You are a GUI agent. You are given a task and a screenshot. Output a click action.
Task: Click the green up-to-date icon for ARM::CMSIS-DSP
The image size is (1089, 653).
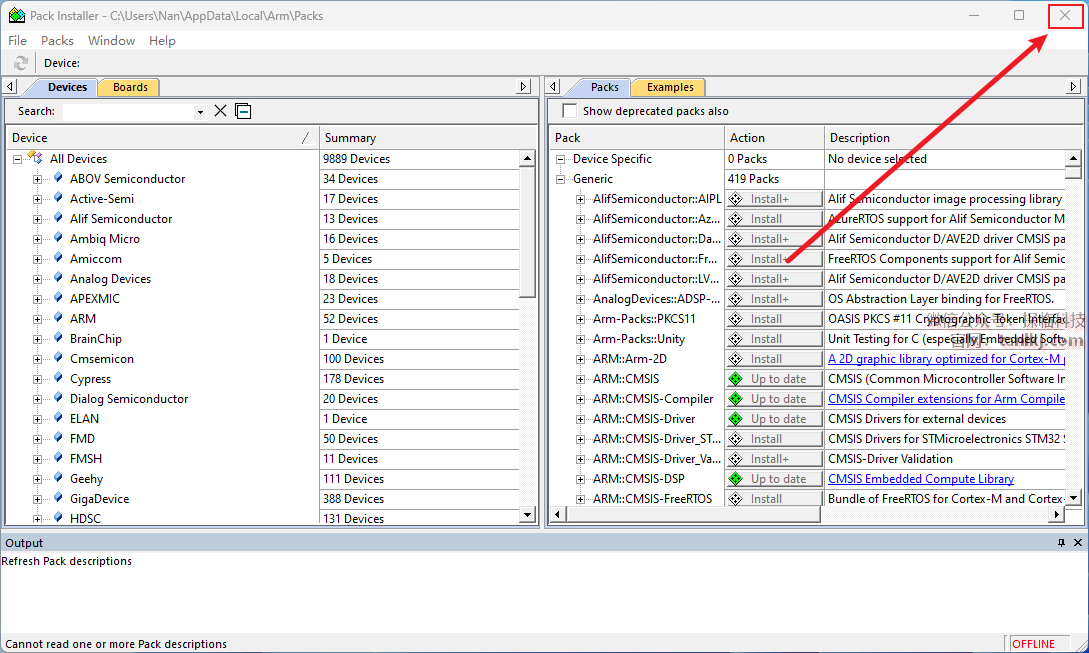click(x=736, y=479)
